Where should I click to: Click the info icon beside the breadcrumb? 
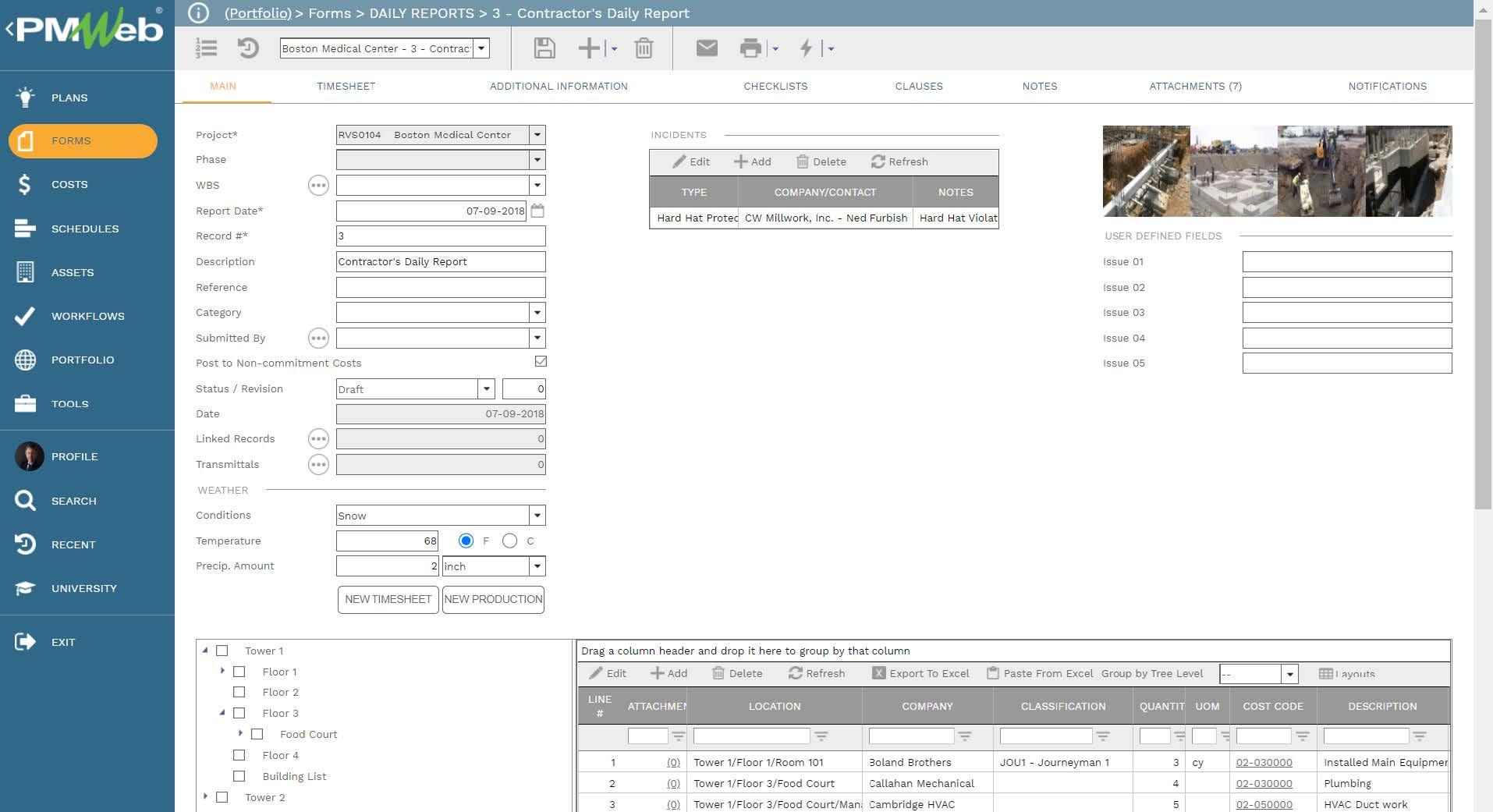tap(199, 12)
